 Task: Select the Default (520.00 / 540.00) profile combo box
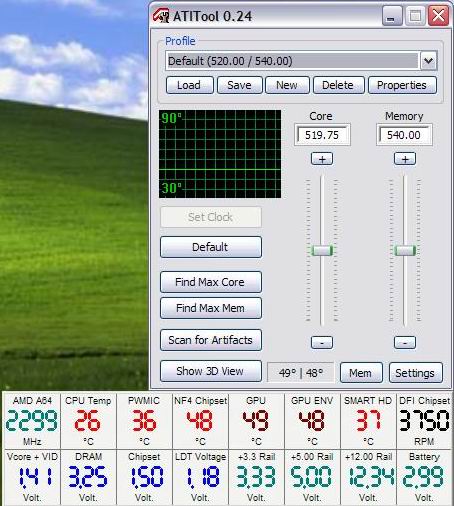click(x=301, y=61)
